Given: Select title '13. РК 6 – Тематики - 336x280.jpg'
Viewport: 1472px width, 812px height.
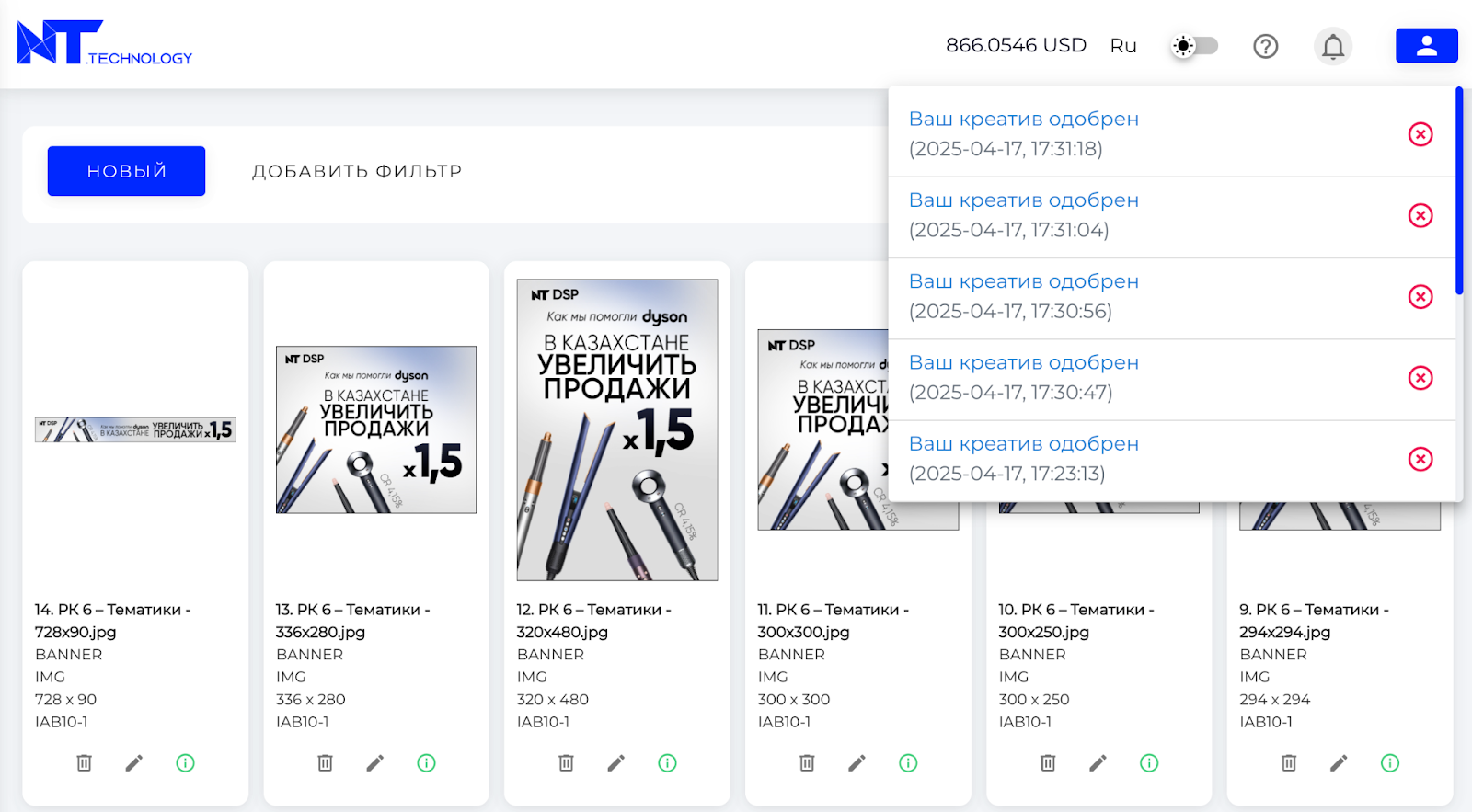Looking at the screenshot, I should (353, 621).
